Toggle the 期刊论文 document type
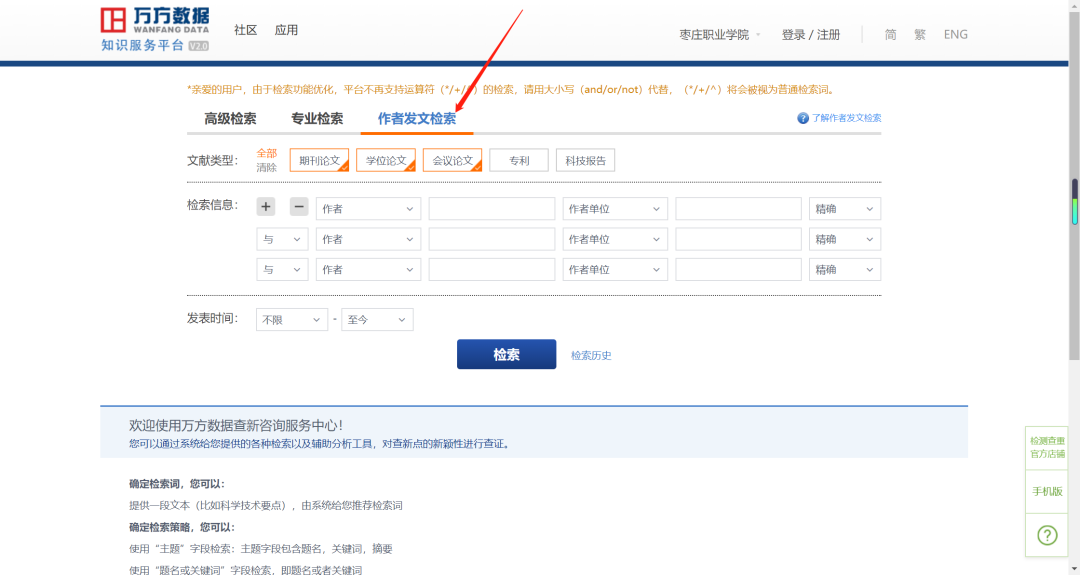The height and width of the screenshot is (575, 1080). pyautogui.click(x=320, y=160)
